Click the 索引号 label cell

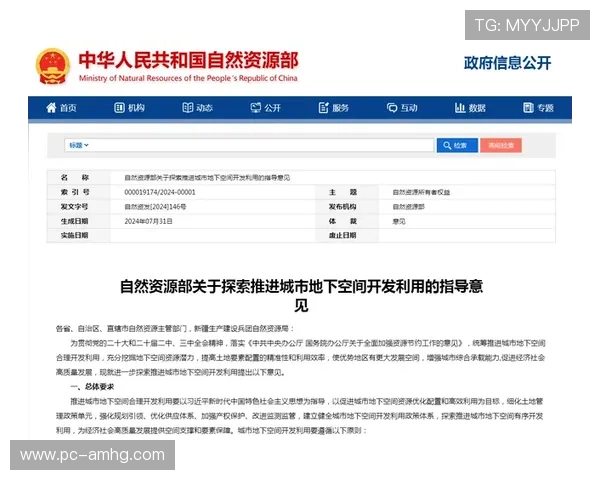tap(78, 192)
